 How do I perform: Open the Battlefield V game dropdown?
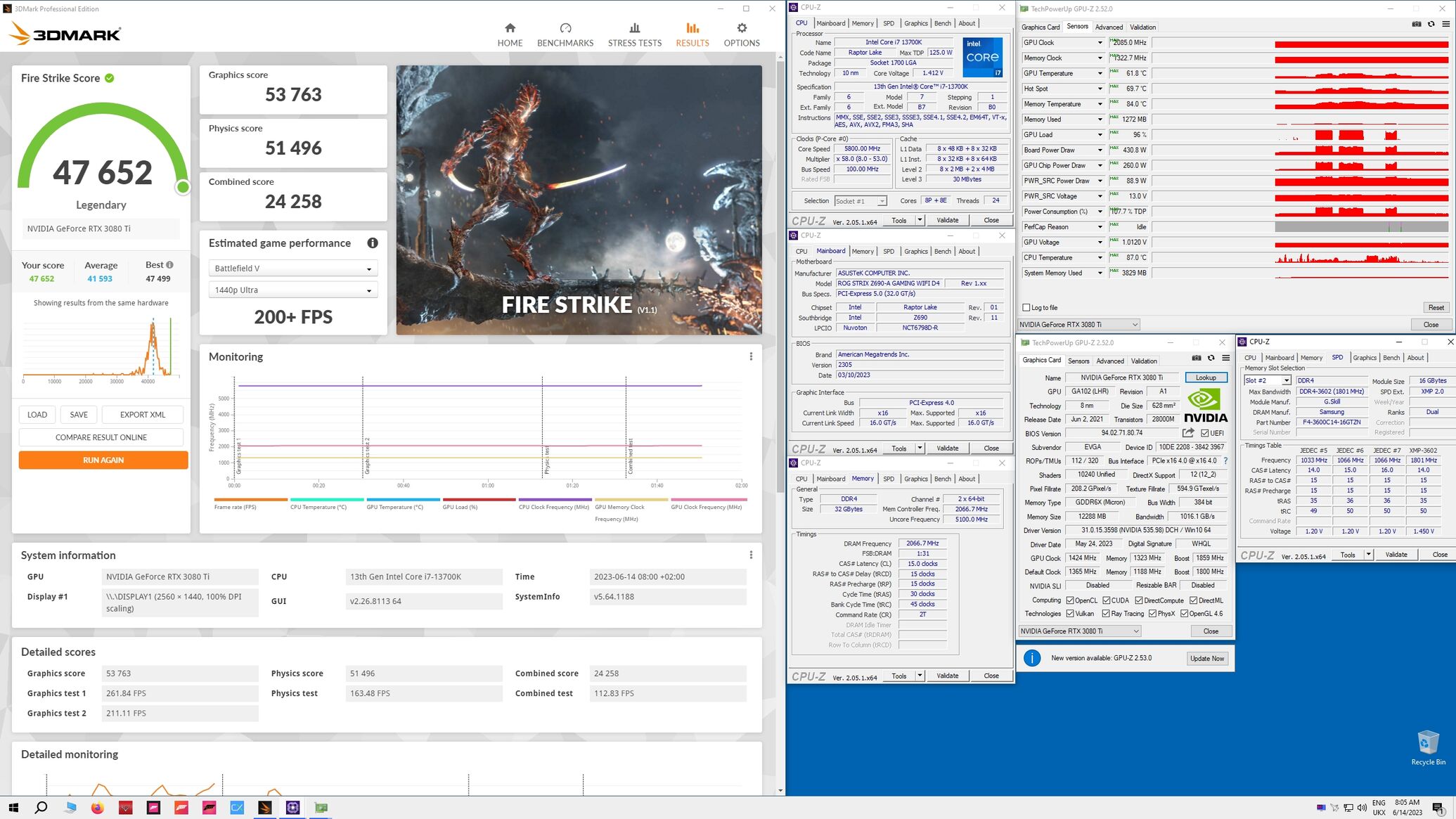point(293,269)
